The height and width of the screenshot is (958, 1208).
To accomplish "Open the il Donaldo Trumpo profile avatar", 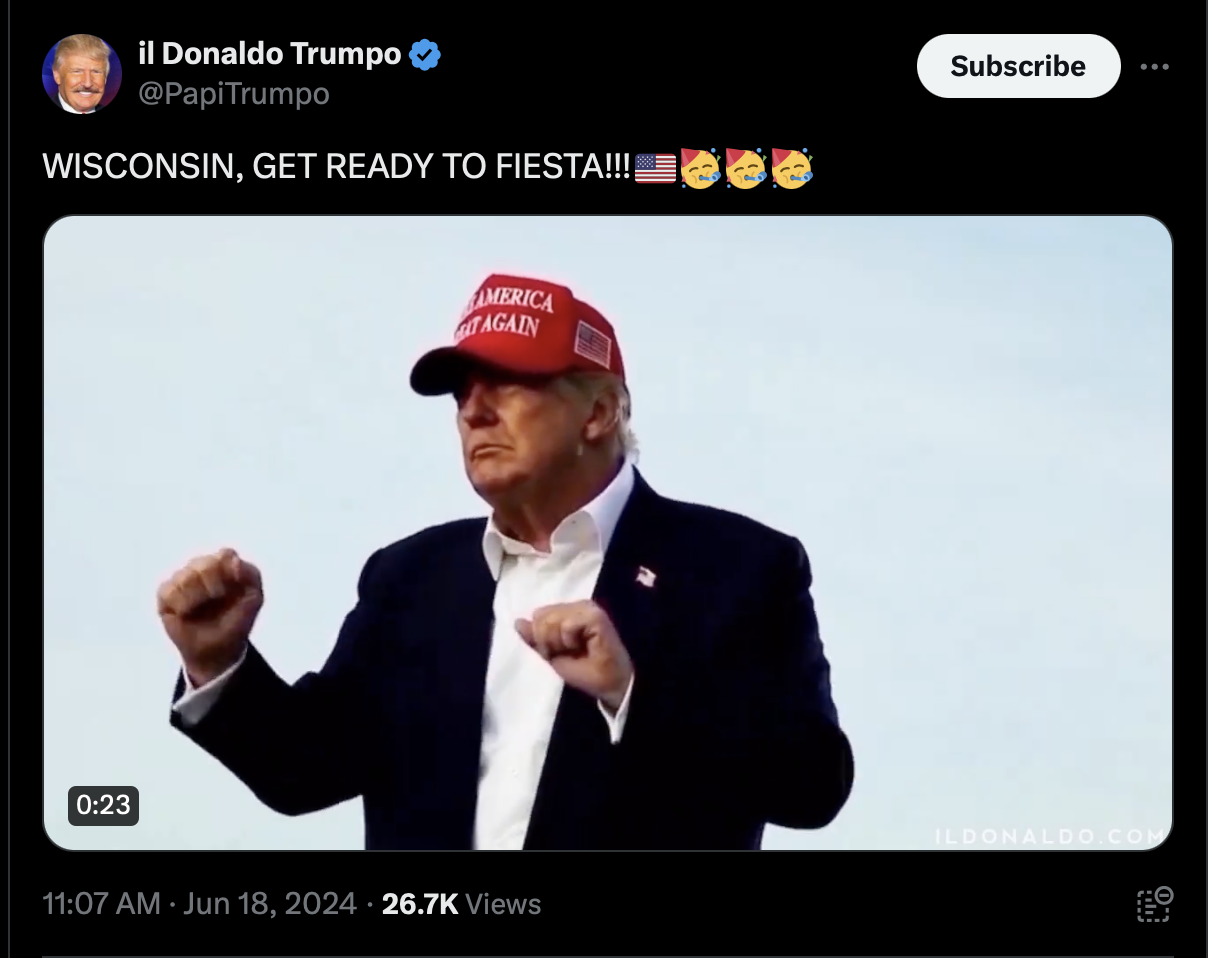I will click(82, 74).
